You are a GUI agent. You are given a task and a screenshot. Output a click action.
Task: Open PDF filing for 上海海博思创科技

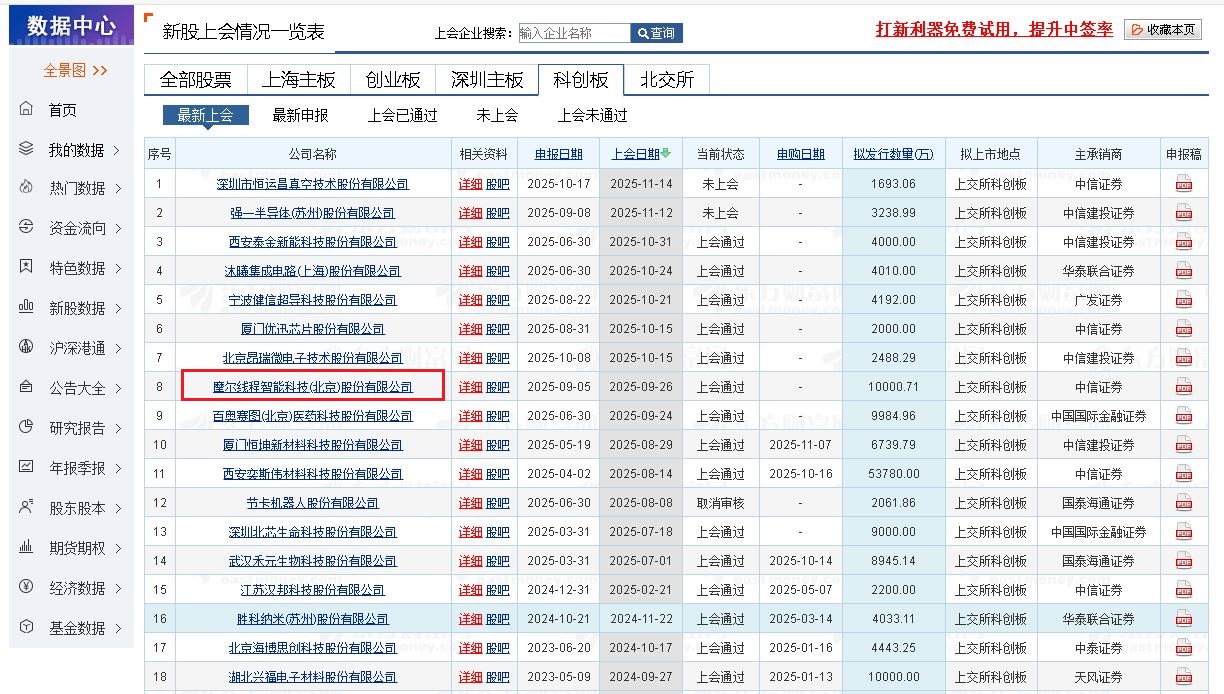point(1184,648)
